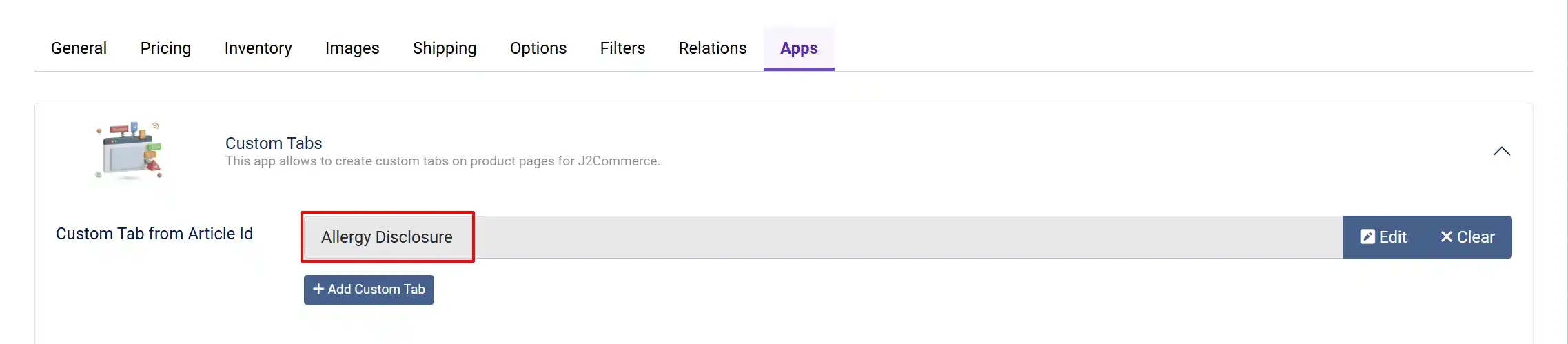Screen dimensions: 1568x344
Task: Click the X icon on Clear button
Action: click(1447, 237)
